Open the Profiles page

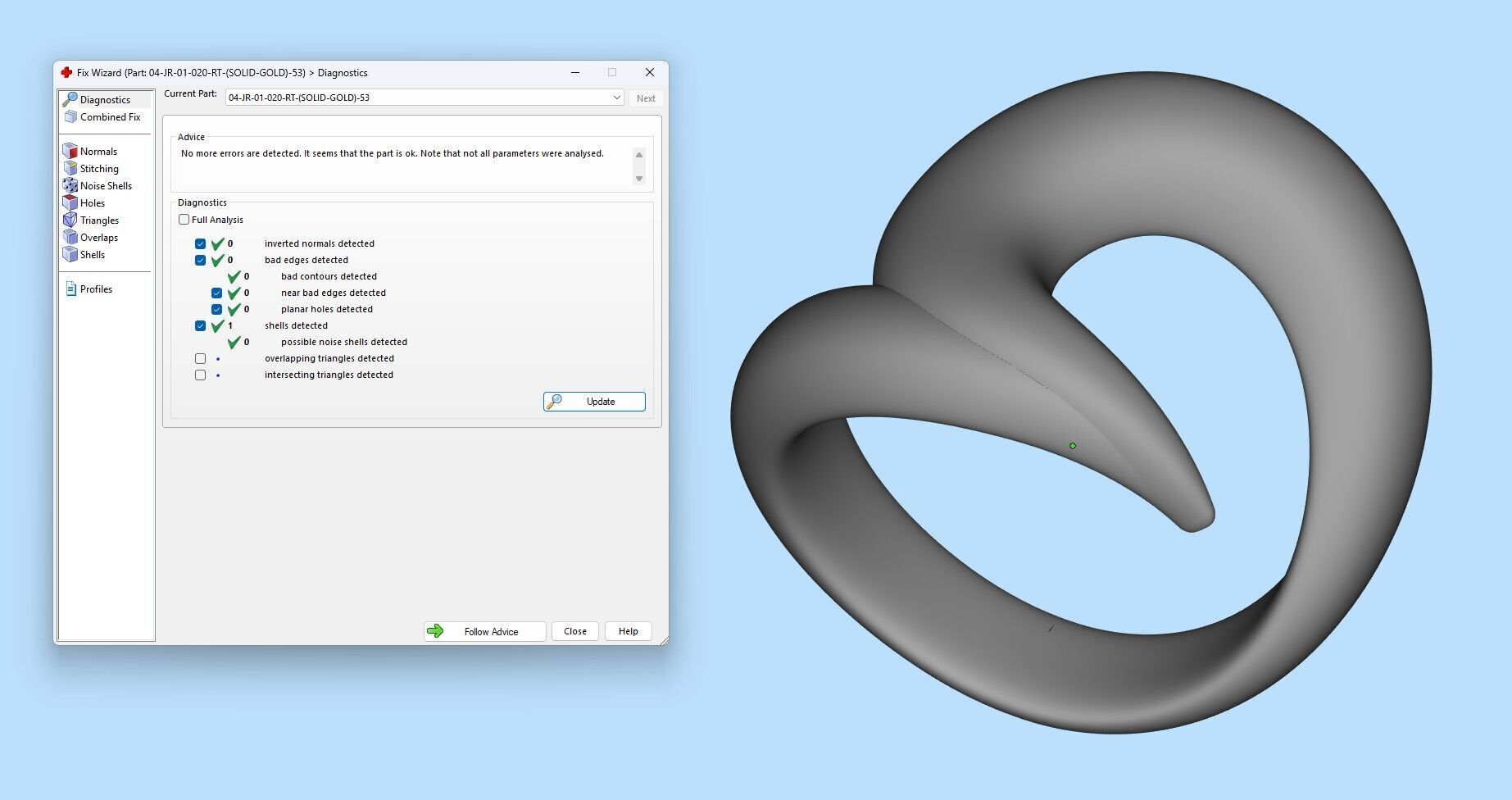[x=96, y=289]
